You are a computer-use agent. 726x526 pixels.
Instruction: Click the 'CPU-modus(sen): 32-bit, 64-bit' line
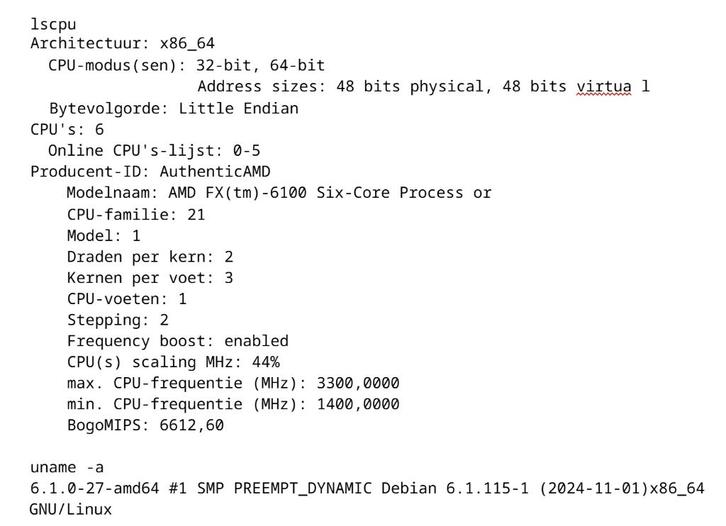[x=187, y=65]
